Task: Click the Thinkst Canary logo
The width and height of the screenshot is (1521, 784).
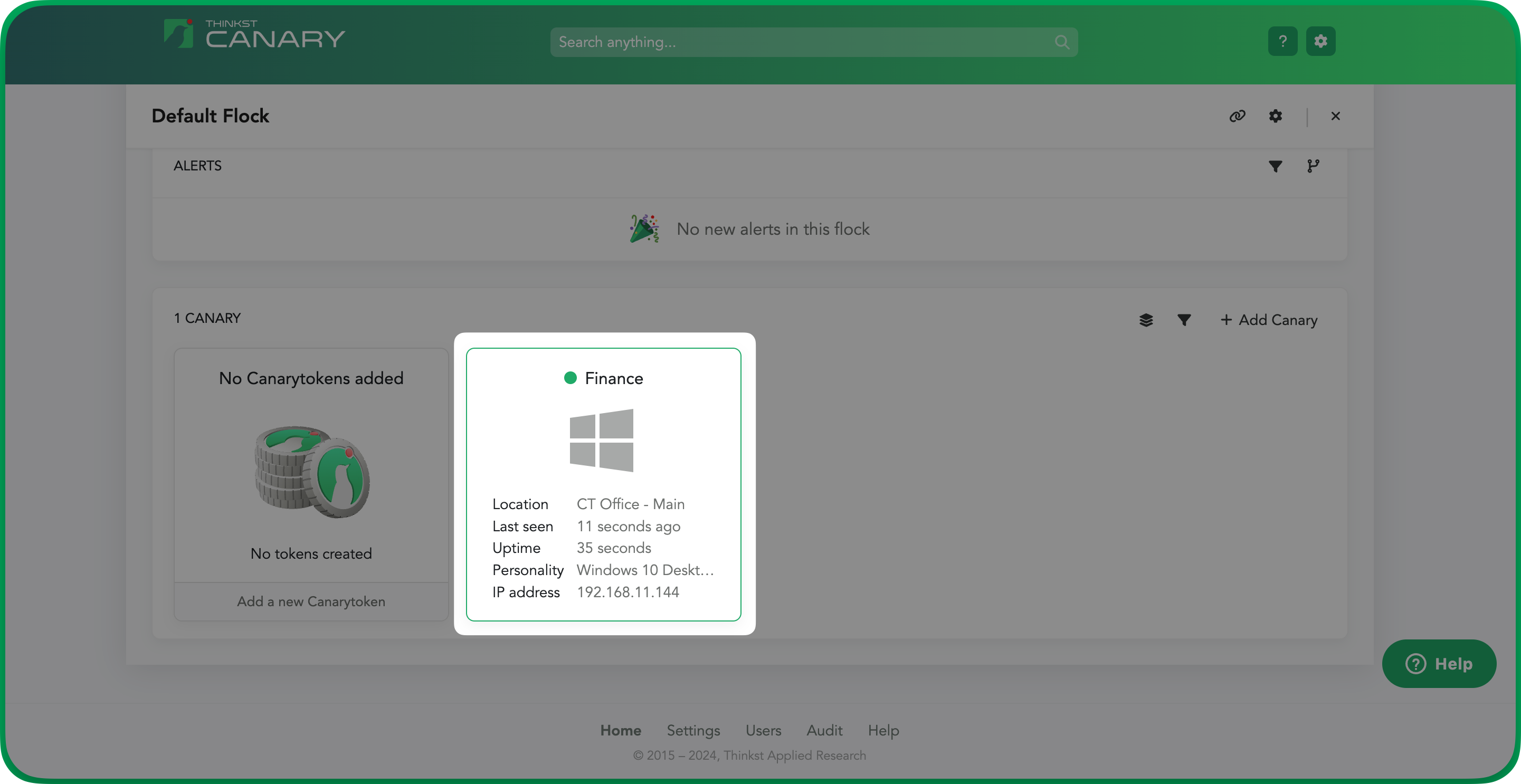Action: (254, 34)
